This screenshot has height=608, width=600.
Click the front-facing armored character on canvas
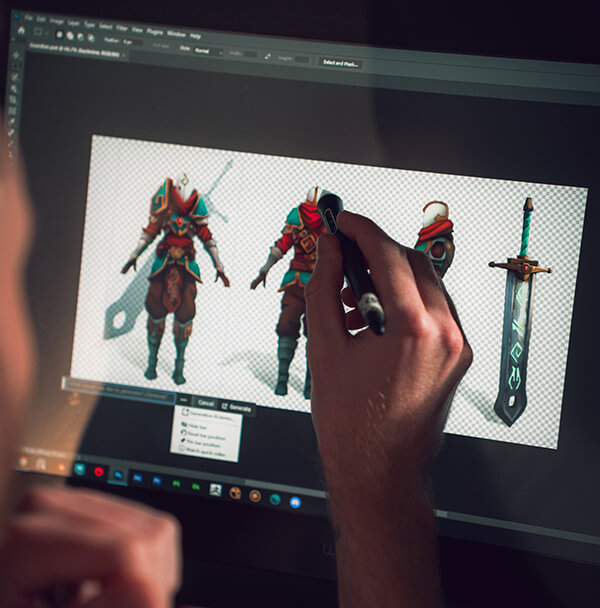click(x=175, y=278)
